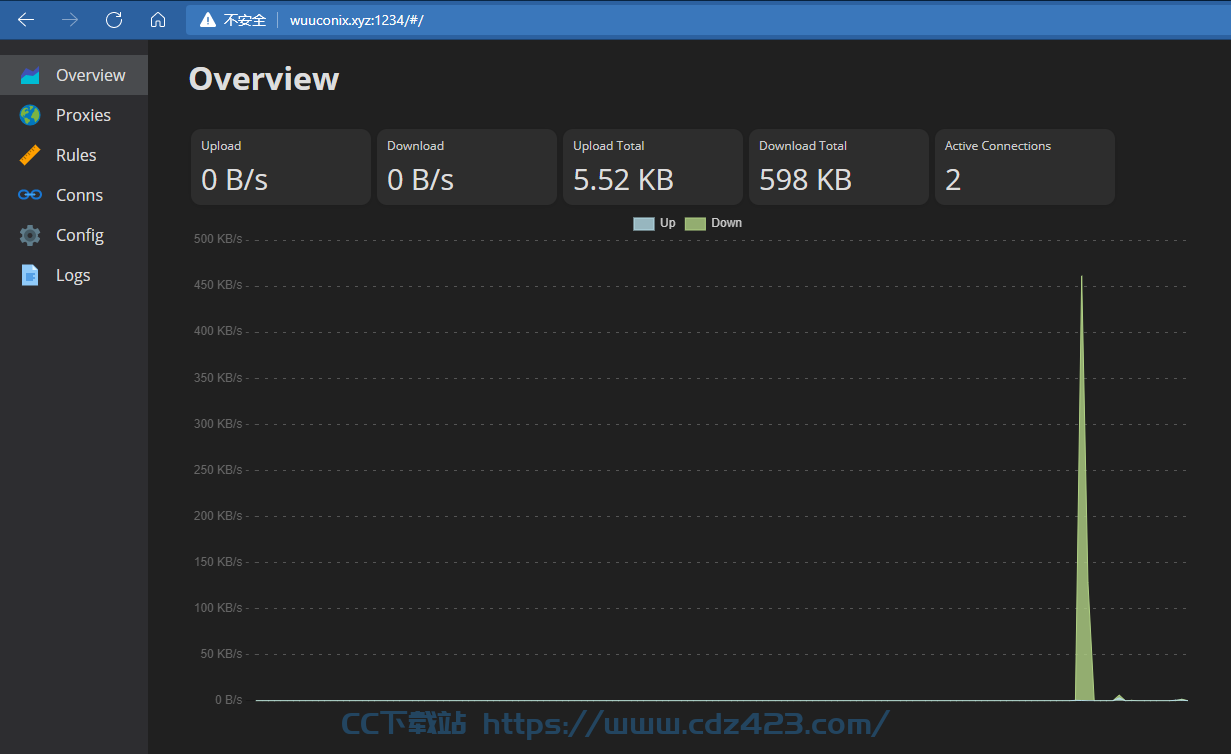Toggle the Up series legend swatch
Viewport: 1231px width, 754px height.
644,223
